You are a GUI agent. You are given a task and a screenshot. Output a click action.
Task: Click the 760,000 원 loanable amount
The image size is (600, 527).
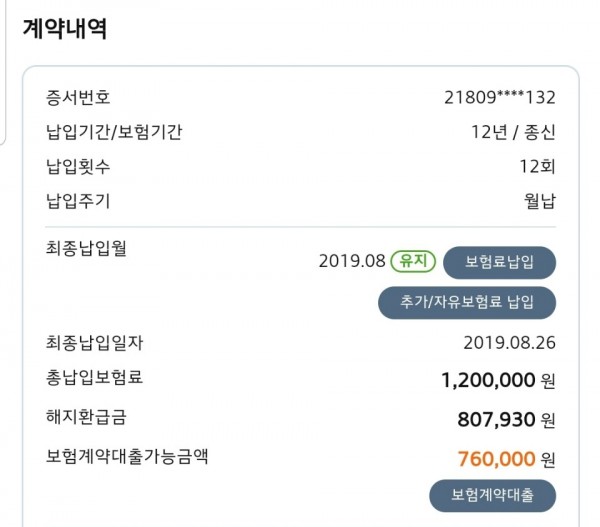click(506, 459)
